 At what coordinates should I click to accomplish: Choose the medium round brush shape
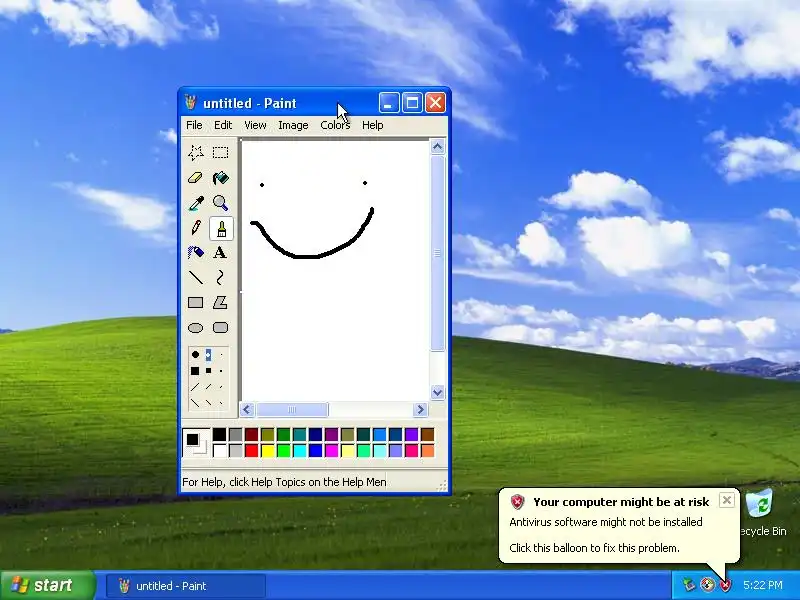click(208, 355)
